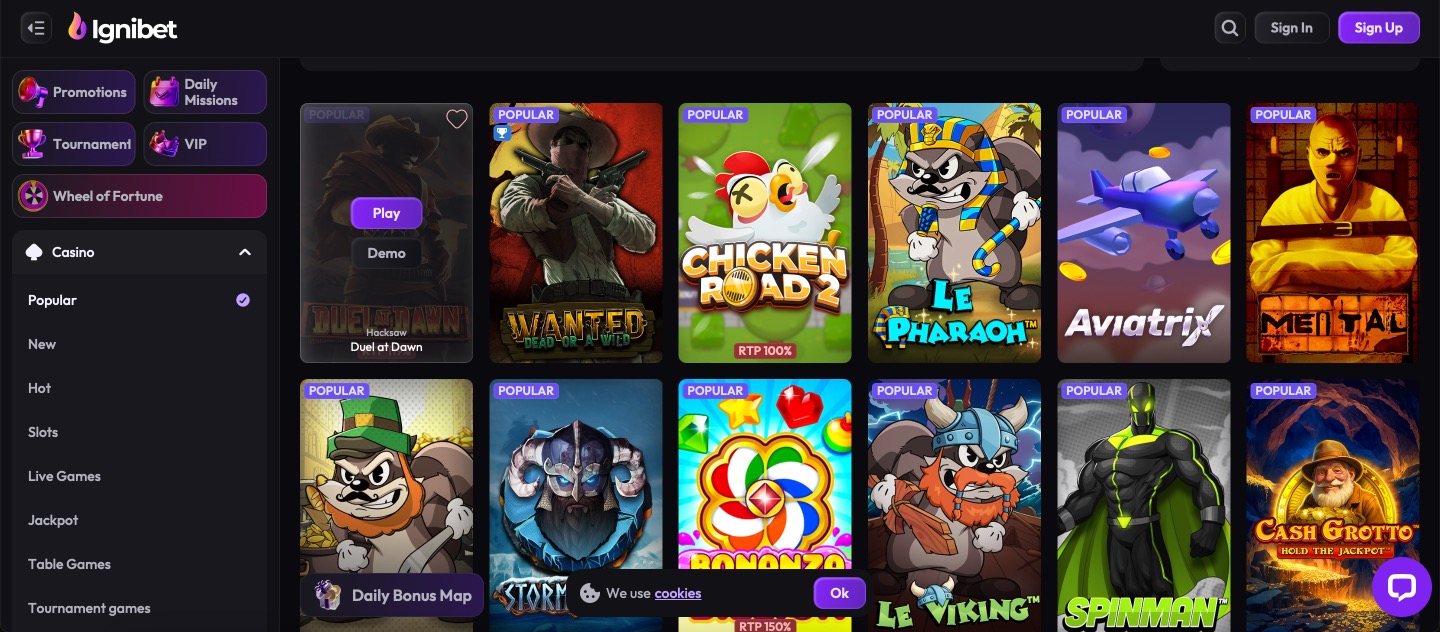Favorite Duel at Dawn with the heart icon

point(457,120)
